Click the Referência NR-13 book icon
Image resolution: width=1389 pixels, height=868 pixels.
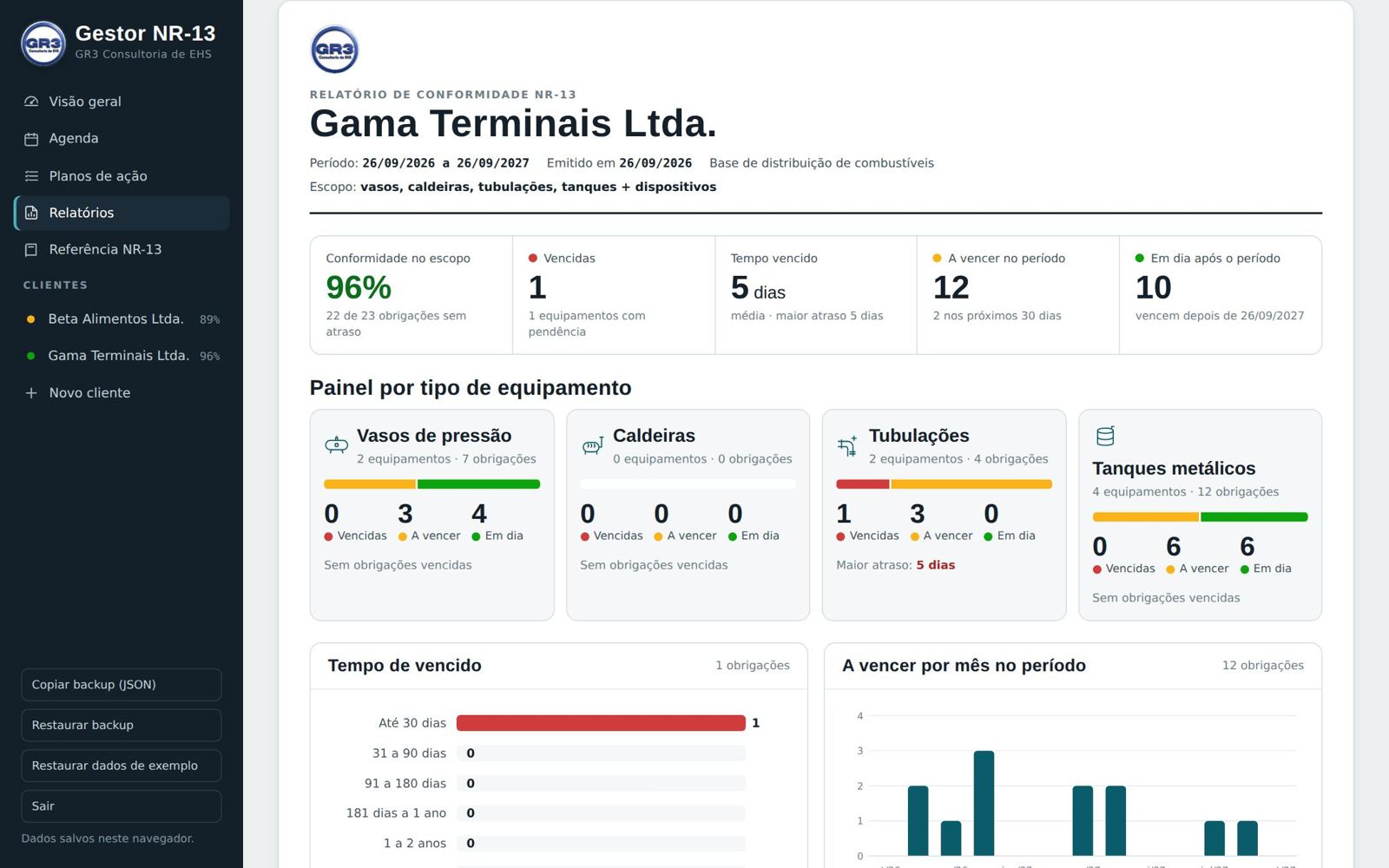31,250
